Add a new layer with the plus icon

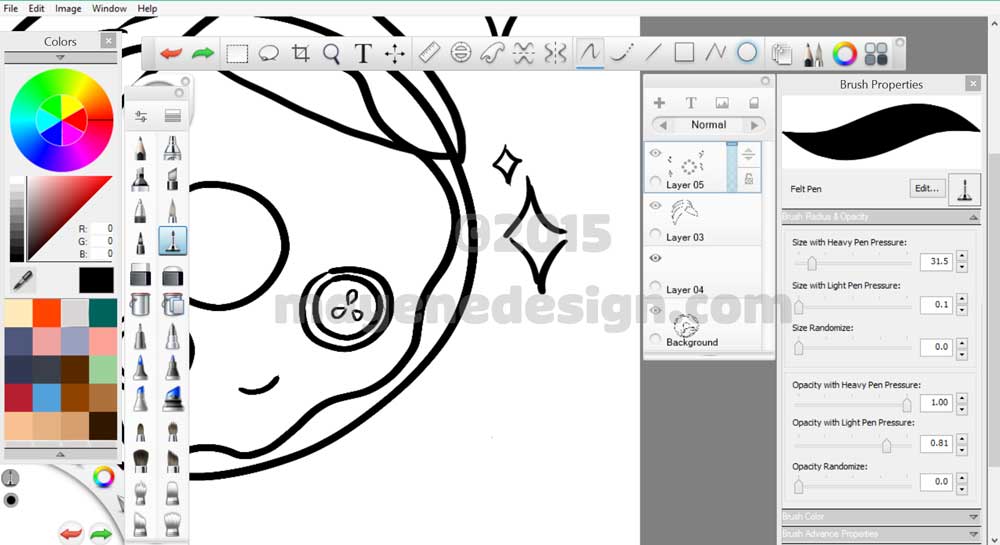point(659,103)
